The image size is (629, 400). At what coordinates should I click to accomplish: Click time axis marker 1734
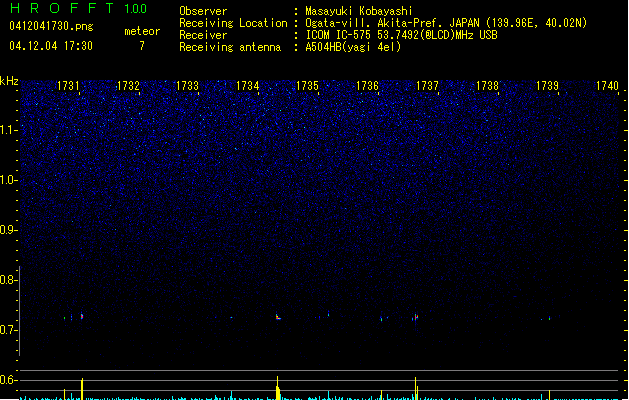pos(248,86)
